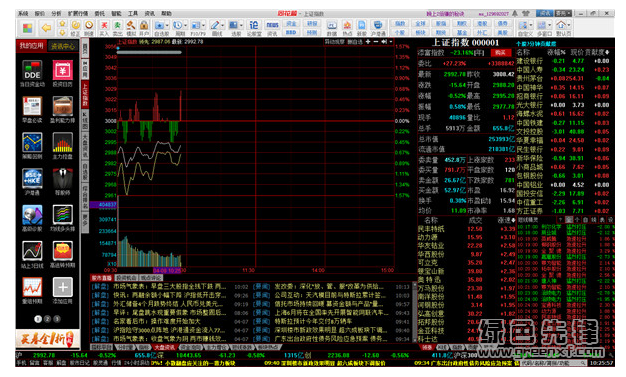Switch to sidebar page 3 dot

pos(57,319)
